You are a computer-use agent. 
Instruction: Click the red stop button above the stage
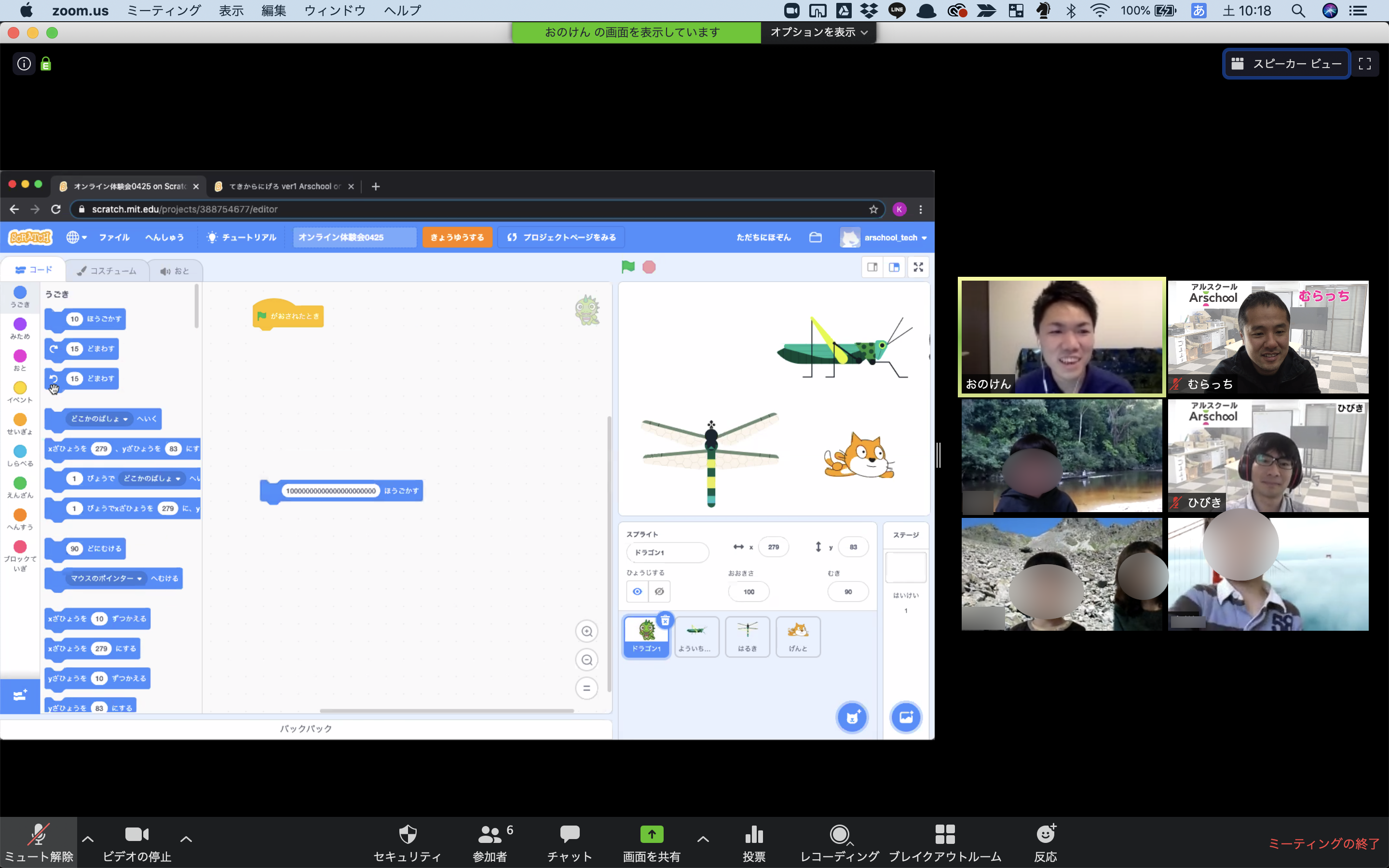pos(649,267)
